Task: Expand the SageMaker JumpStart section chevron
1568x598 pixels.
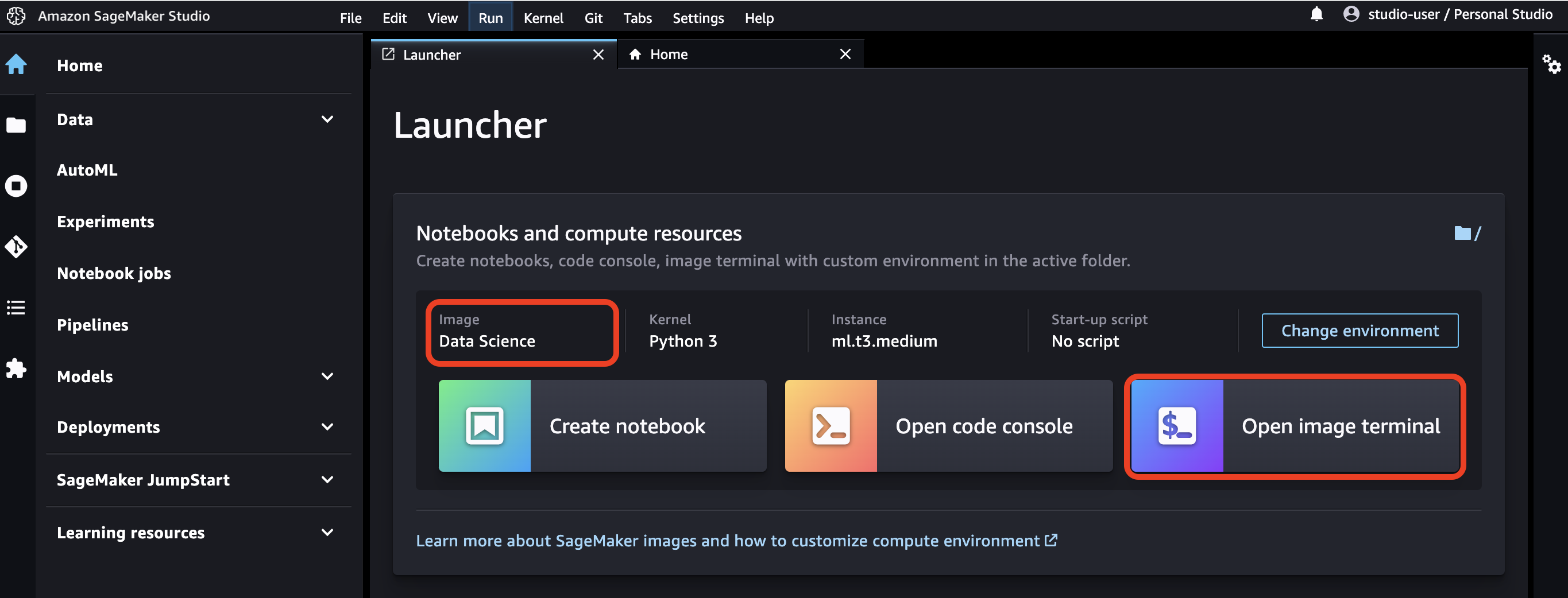Action: click(327, 480)
